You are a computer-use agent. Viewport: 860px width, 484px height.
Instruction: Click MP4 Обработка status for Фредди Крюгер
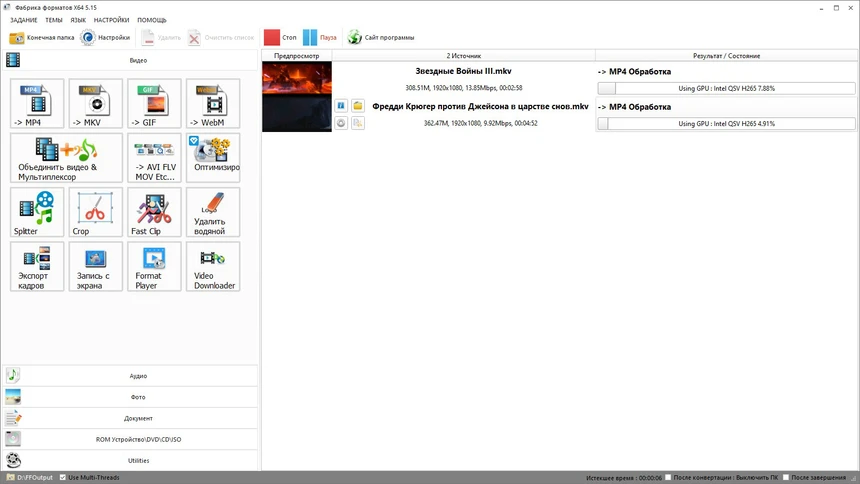click(635, 107)
